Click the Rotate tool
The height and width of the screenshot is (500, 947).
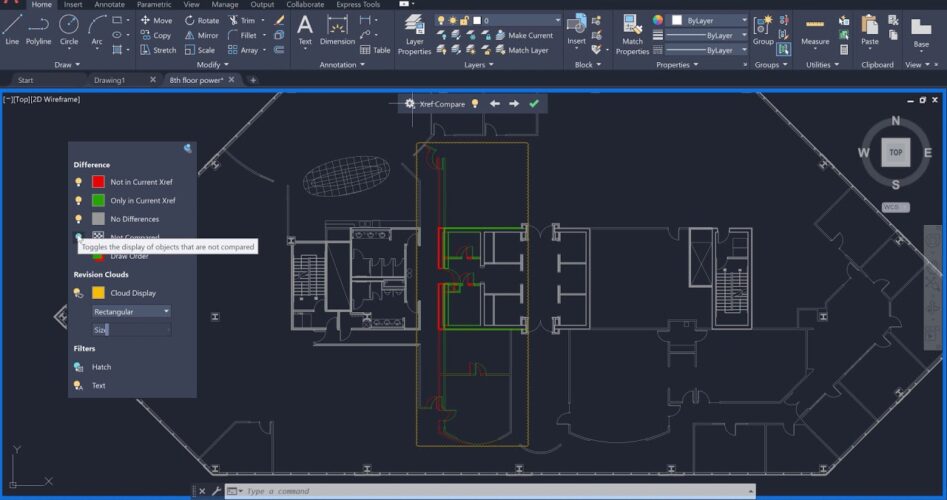point(202,20)
